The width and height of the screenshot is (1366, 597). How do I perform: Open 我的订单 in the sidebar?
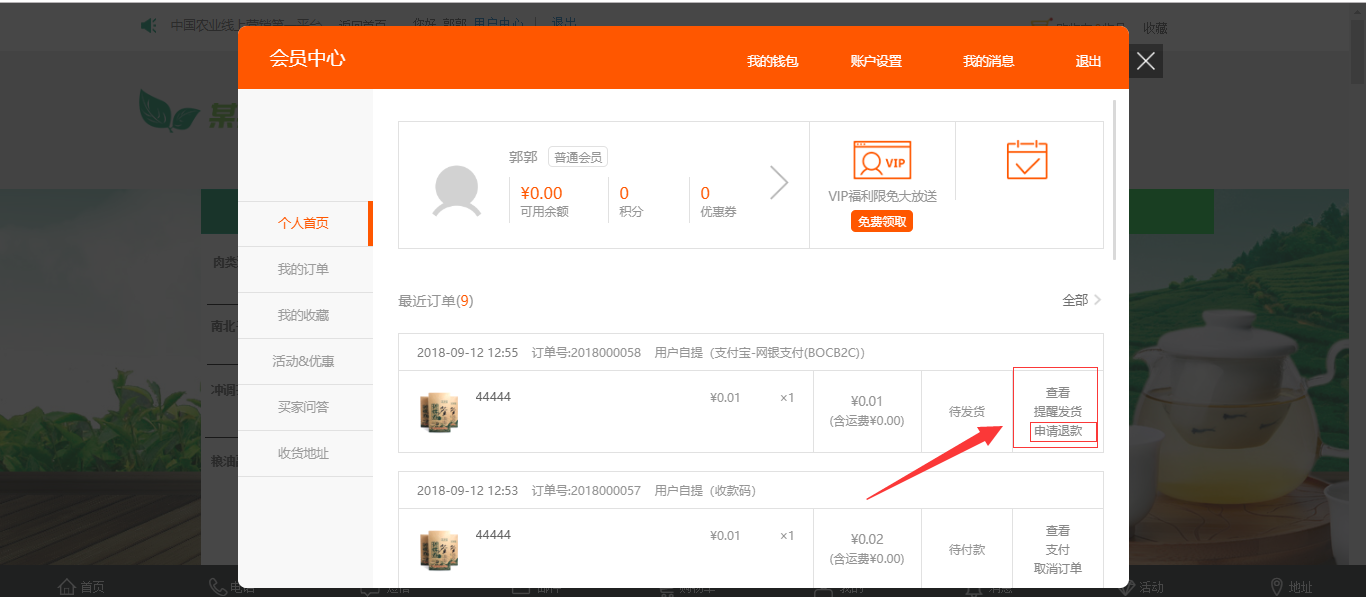[x=303, y=269]
